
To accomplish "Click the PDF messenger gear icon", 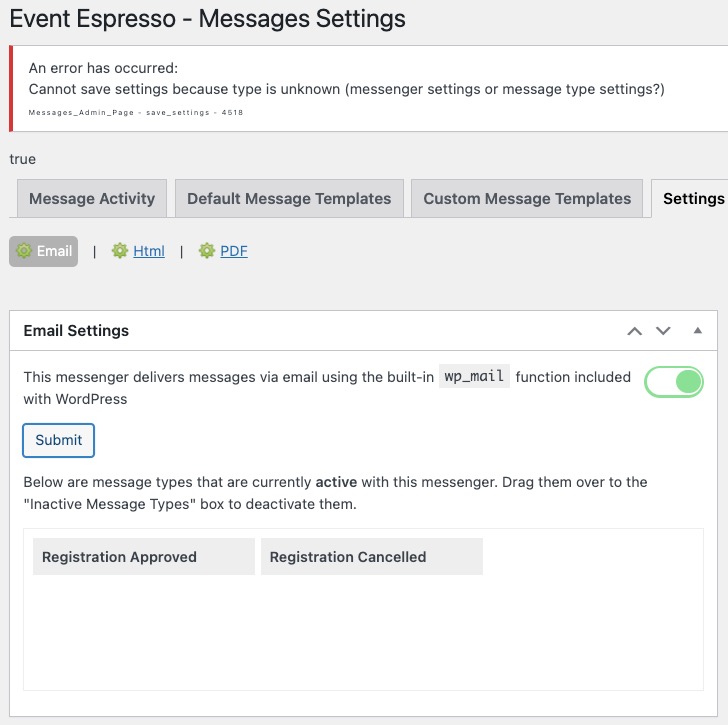I will click(207, 251).
